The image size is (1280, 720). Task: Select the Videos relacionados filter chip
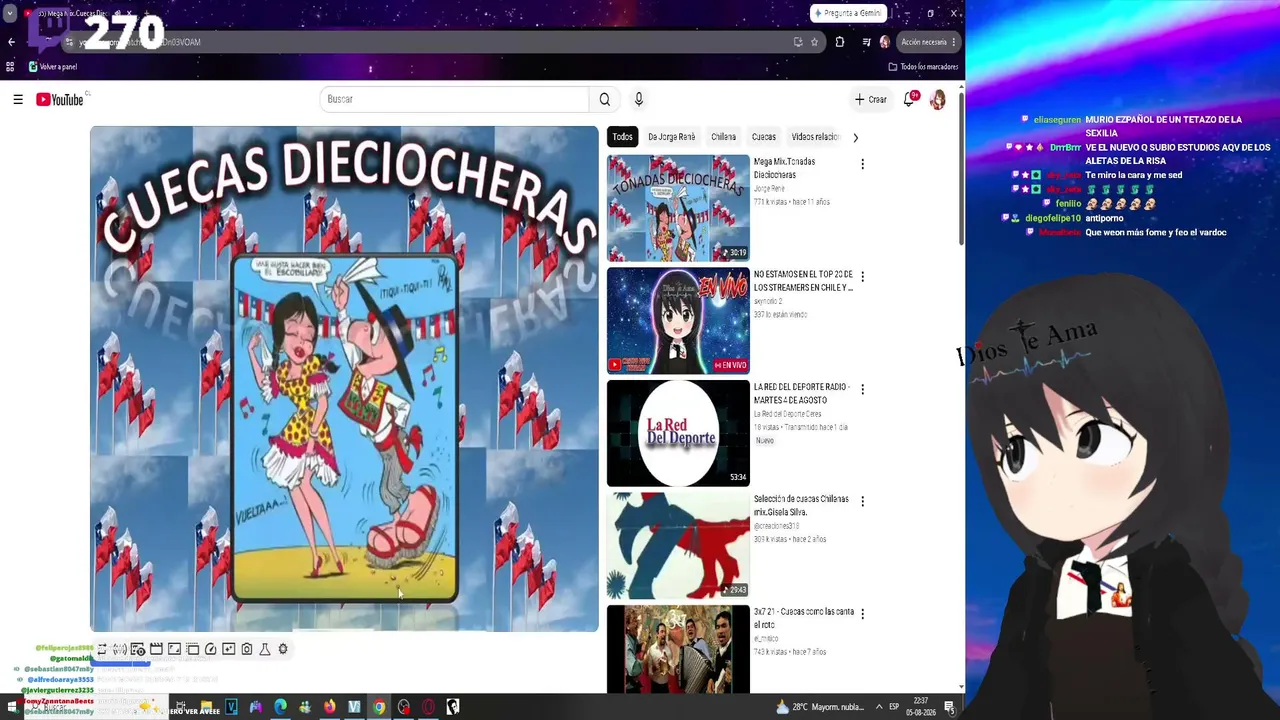click(x=815, y=137)
